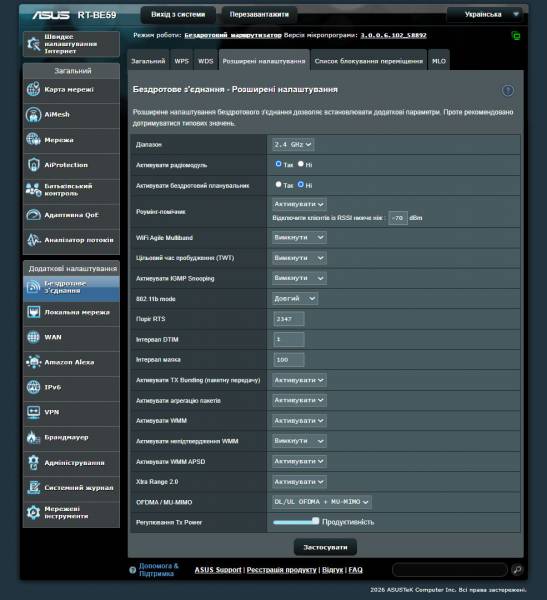Click the firmware version link

tap(393, 35)
